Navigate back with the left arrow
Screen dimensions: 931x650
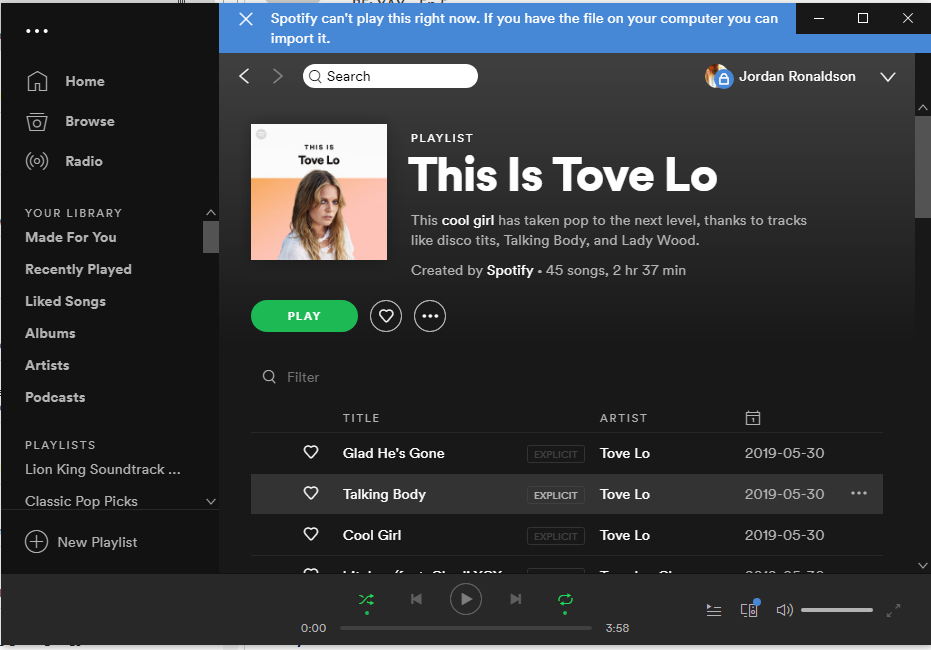click(x=244, y=76)
